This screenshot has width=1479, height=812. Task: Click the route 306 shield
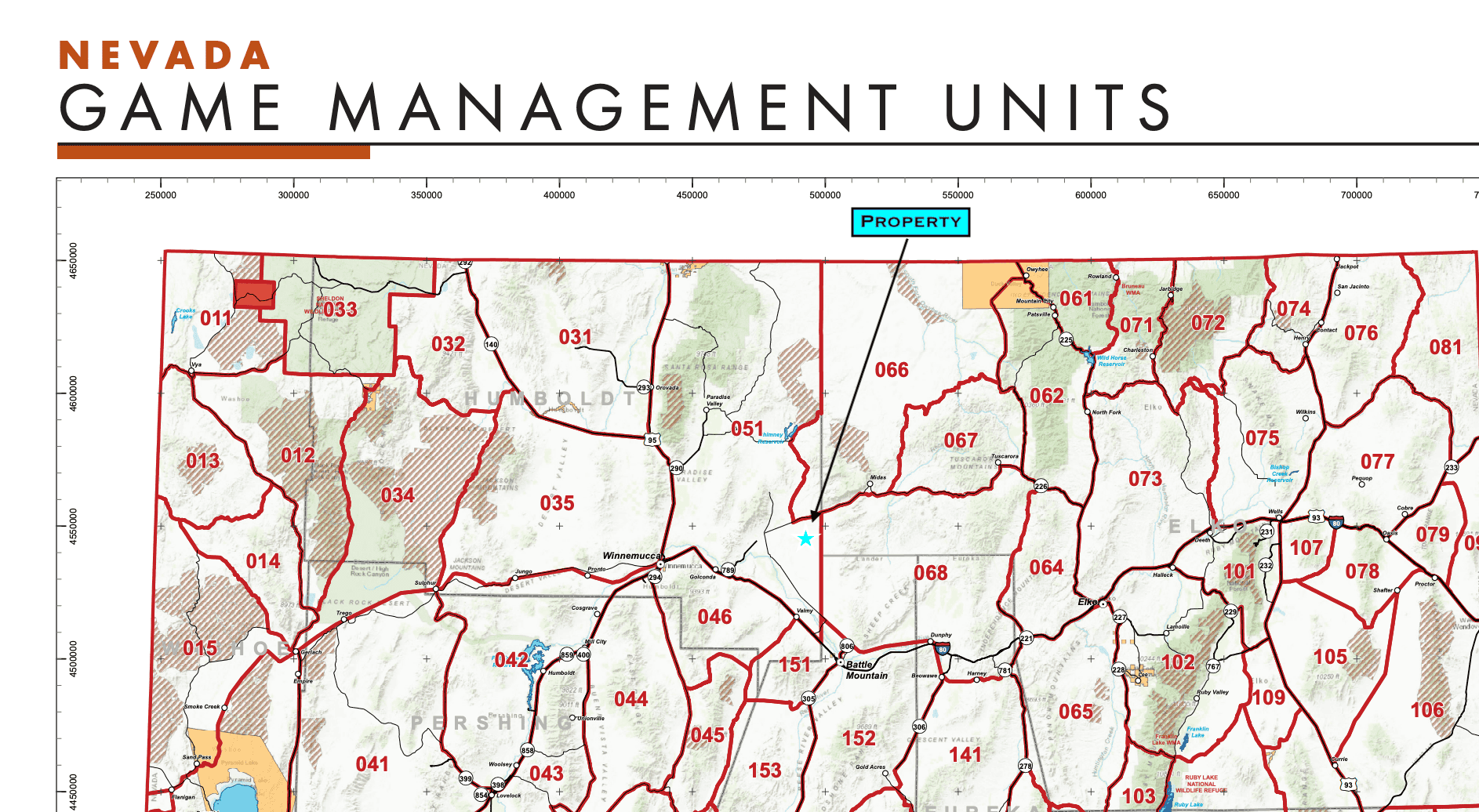tap(919, 727)
